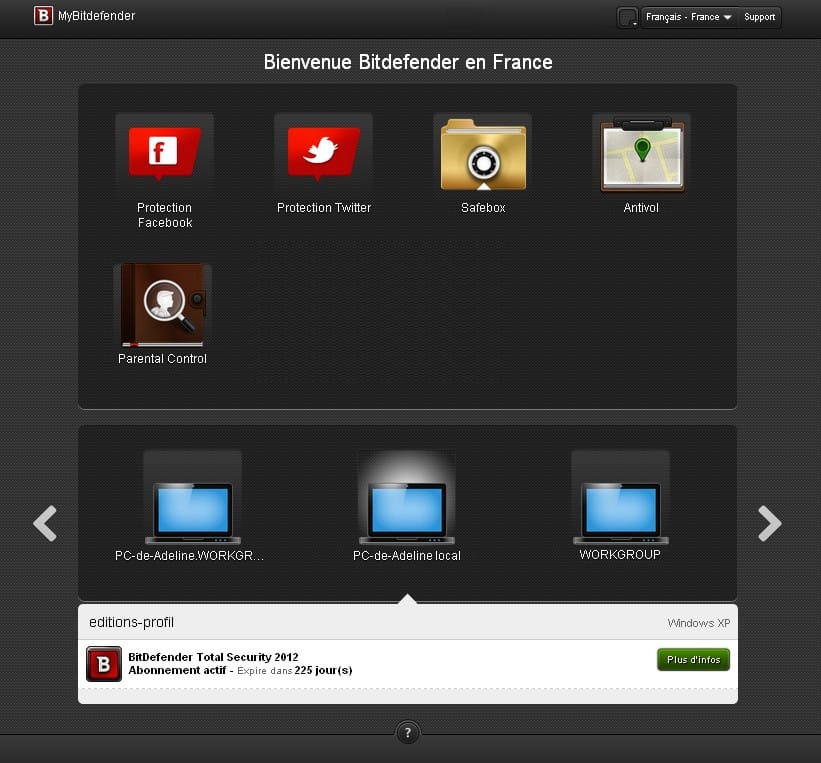Click the editions-profil heading
The image size is (821, 763).
[131, 622]
